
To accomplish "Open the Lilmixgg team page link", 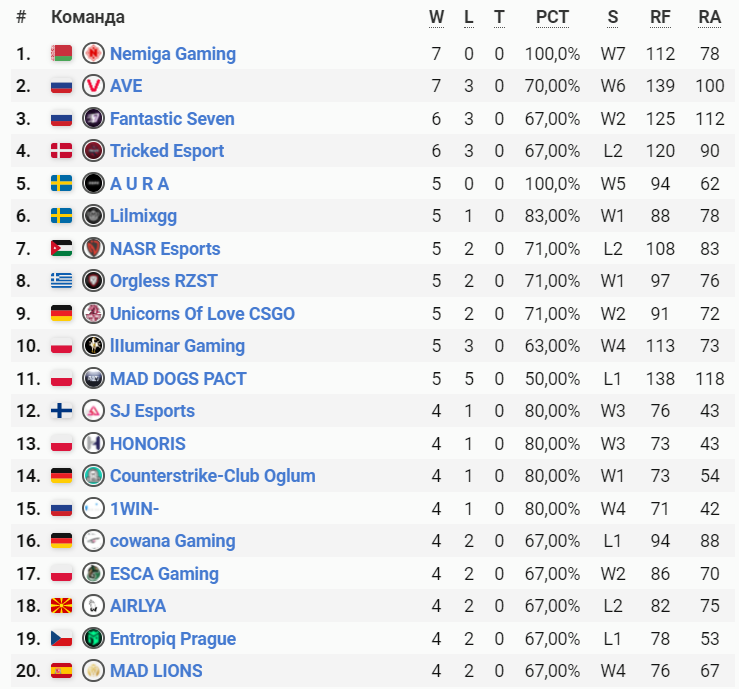I will 143,216.
